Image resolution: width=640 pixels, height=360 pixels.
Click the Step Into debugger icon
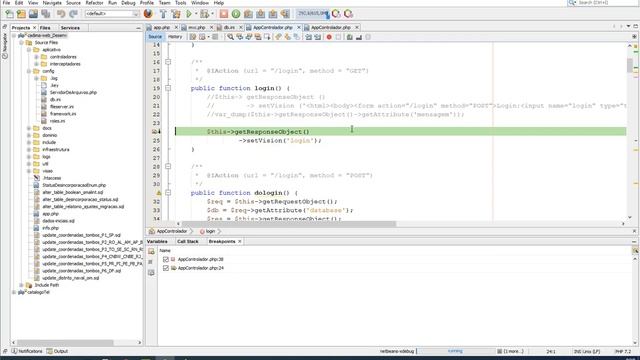point(260,14)
